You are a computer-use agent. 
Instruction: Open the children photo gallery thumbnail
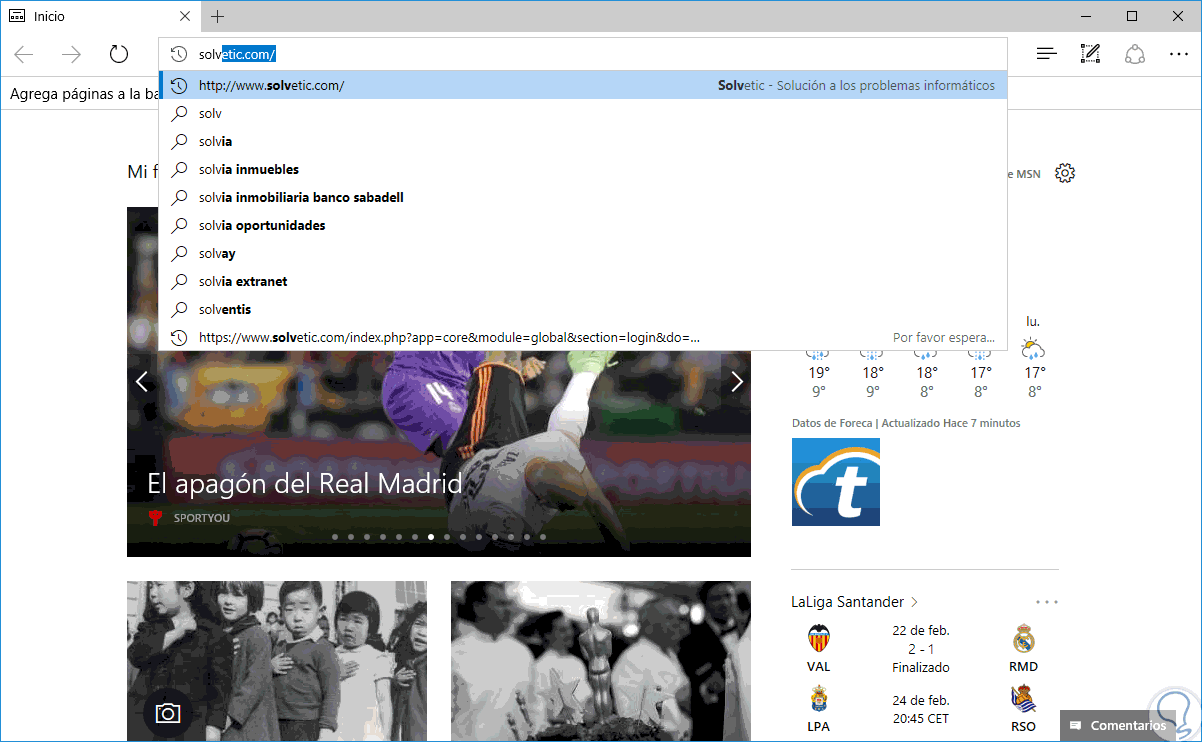277,661
